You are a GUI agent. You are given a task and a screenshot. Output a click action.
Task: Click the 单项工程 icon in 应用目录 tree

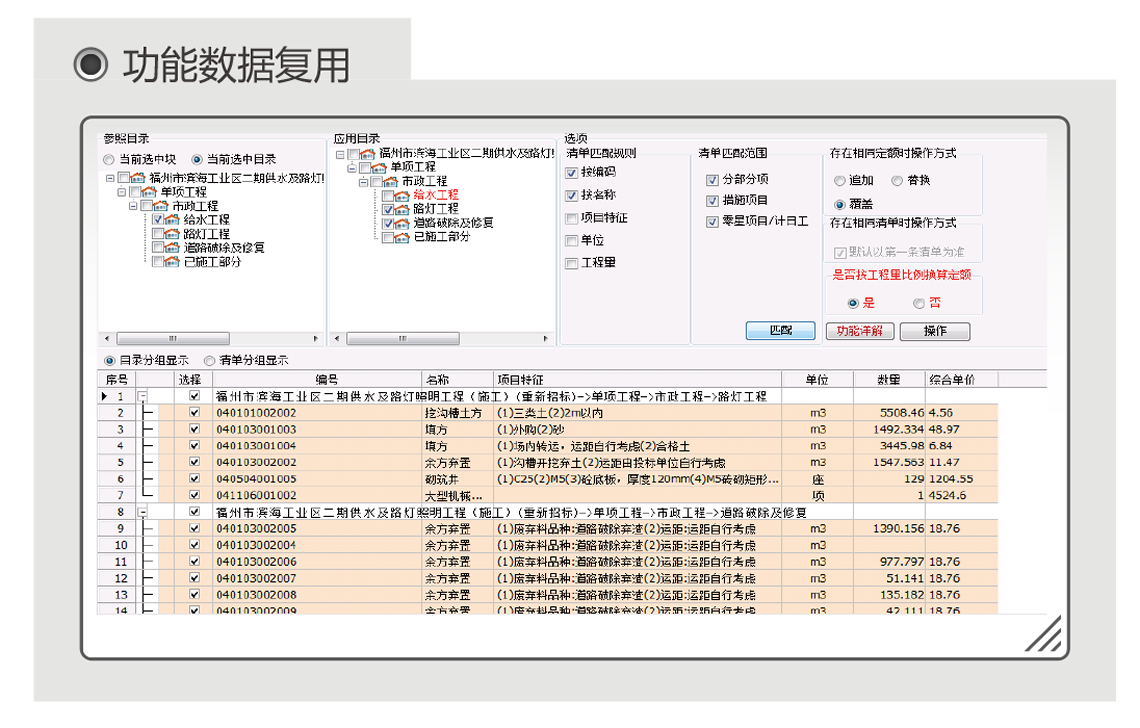tap(380, 167)
